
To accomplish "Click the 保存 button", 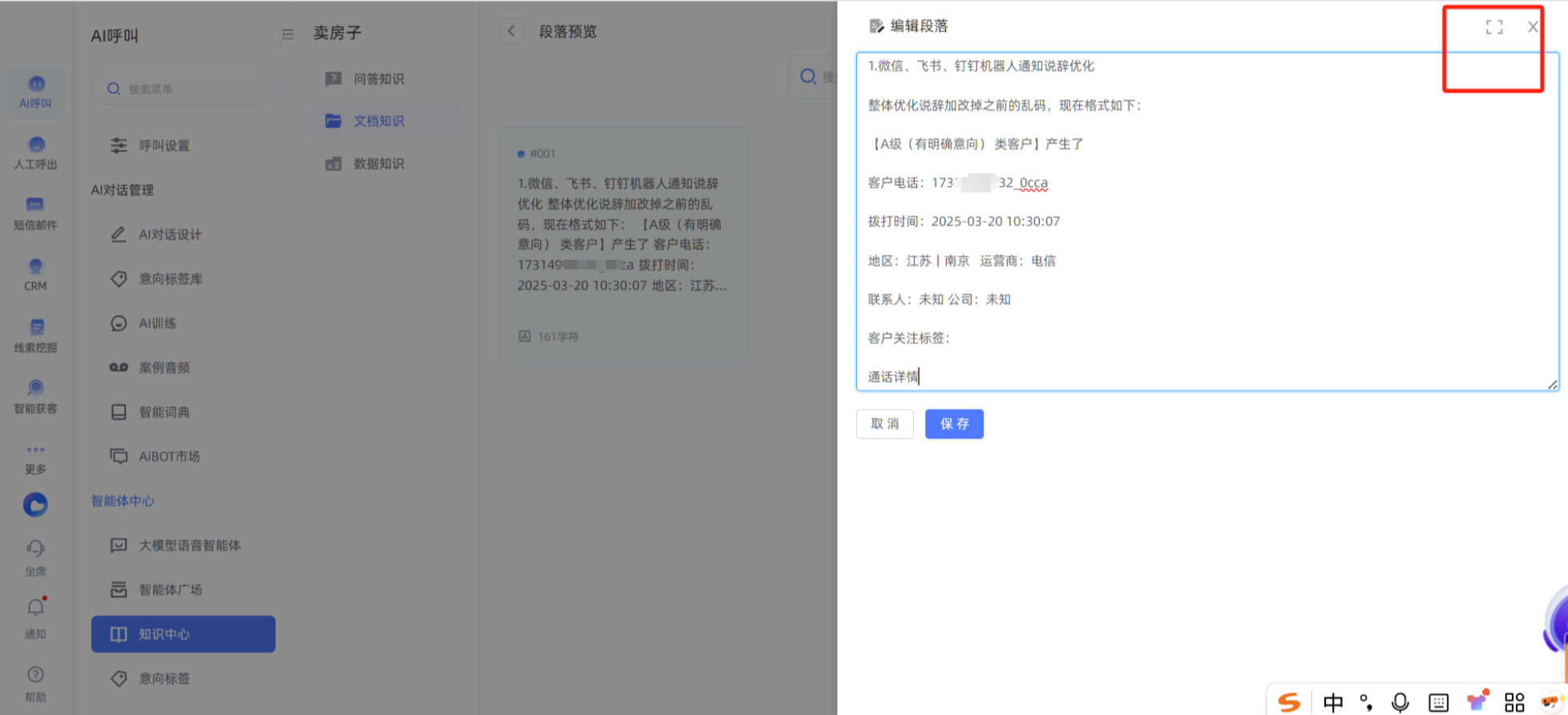I will [954, 424].
